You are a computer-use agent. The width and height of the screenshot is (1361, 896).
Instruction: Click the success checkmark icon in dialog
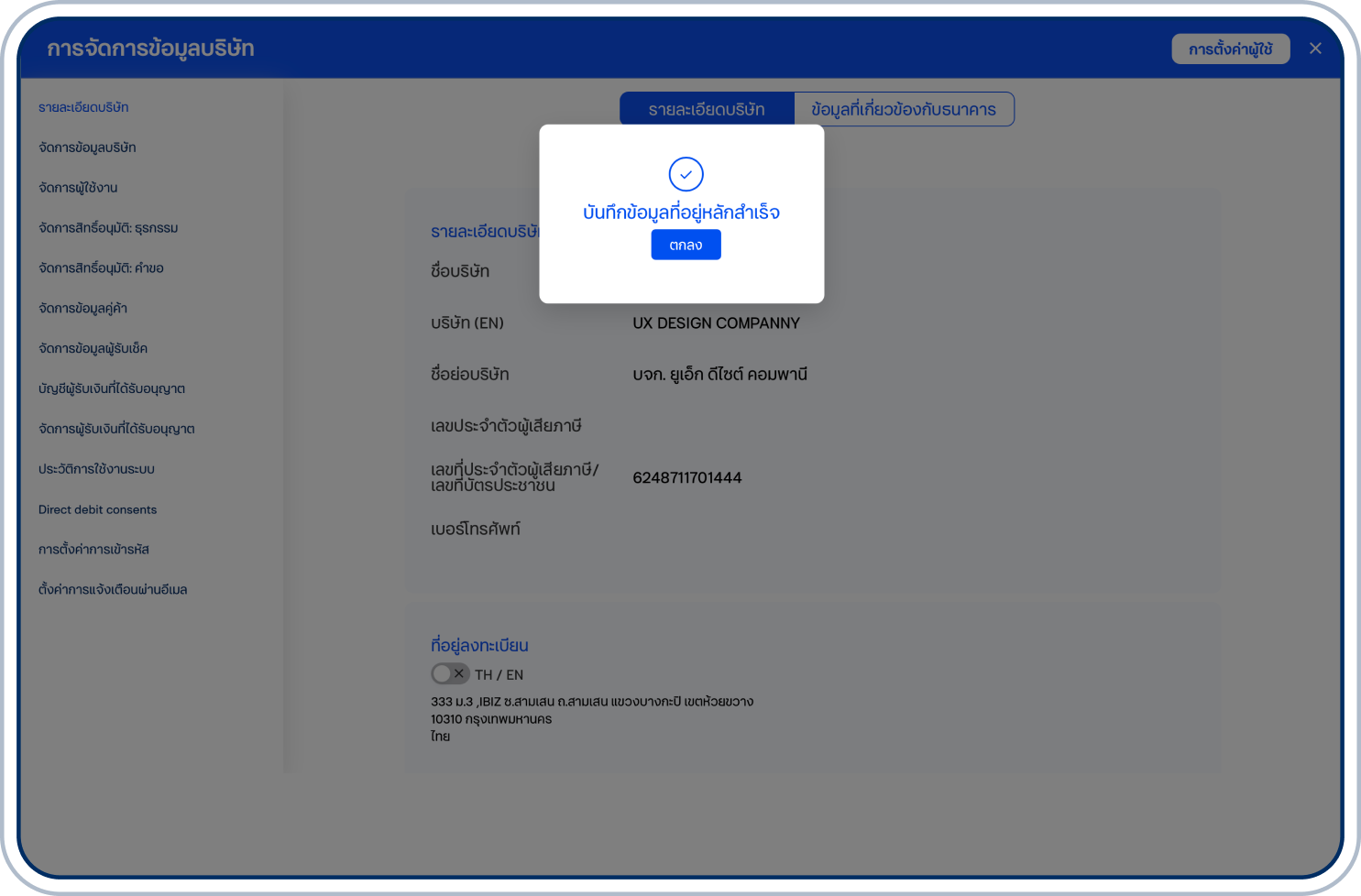[686, 174]
